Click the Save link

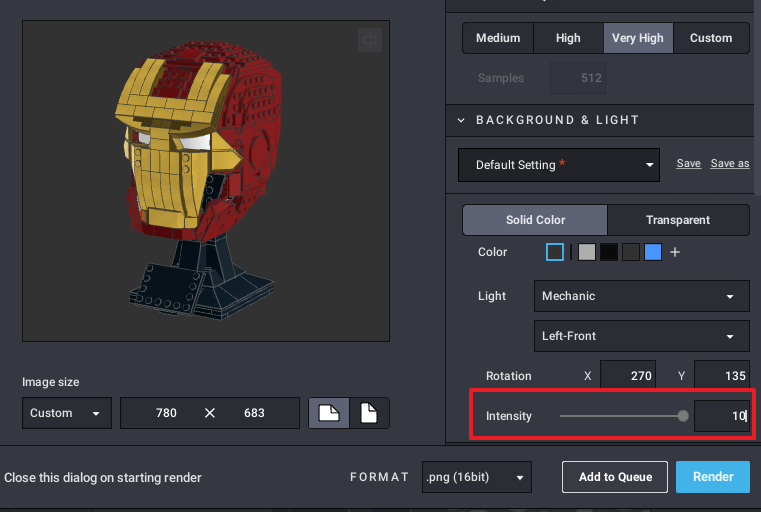pyautogui.click(x=689, y=164)
